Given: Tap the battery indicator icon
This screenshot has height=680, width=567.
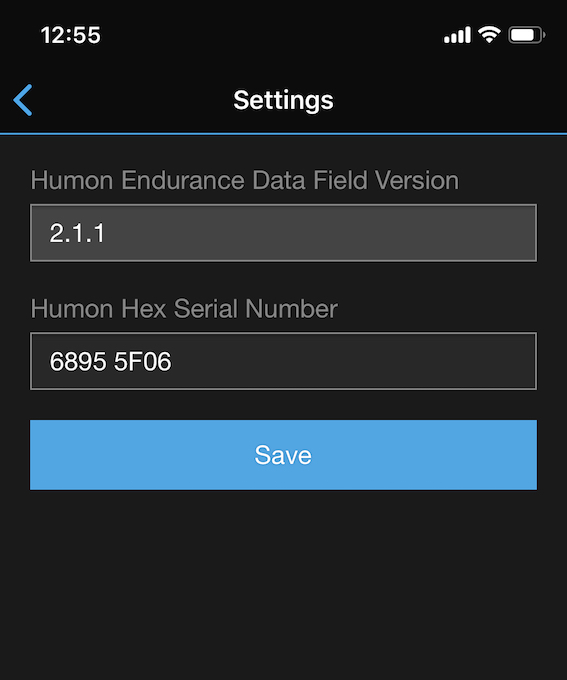Looking at the screenshot, I should (527, 35).
